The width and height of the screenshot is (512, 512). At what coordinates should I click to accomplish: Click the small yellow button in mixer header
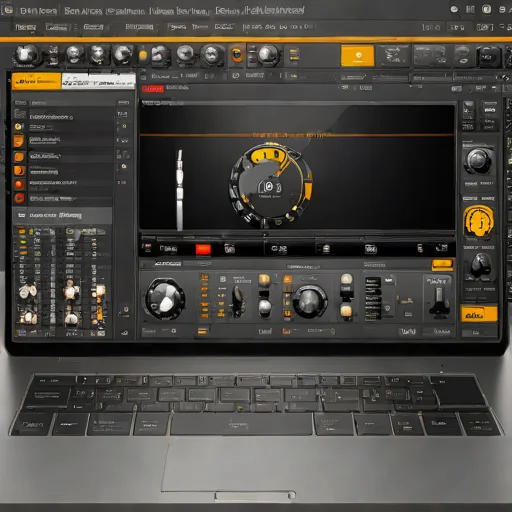pyautogui.click(x=442, y=264)
